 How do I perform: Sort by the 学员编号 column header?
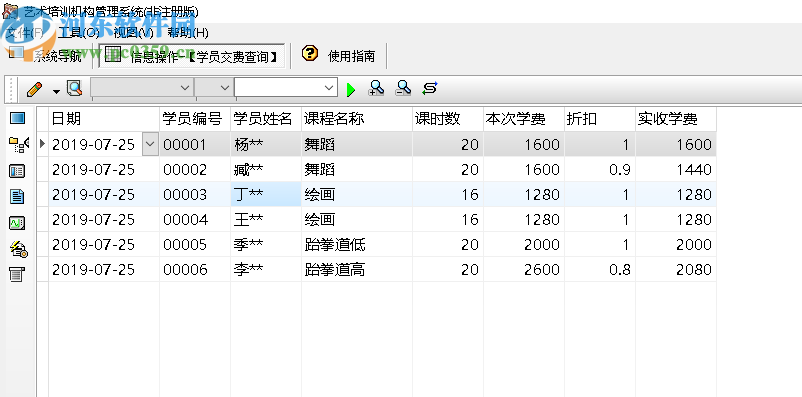click(x=195, y=119)
